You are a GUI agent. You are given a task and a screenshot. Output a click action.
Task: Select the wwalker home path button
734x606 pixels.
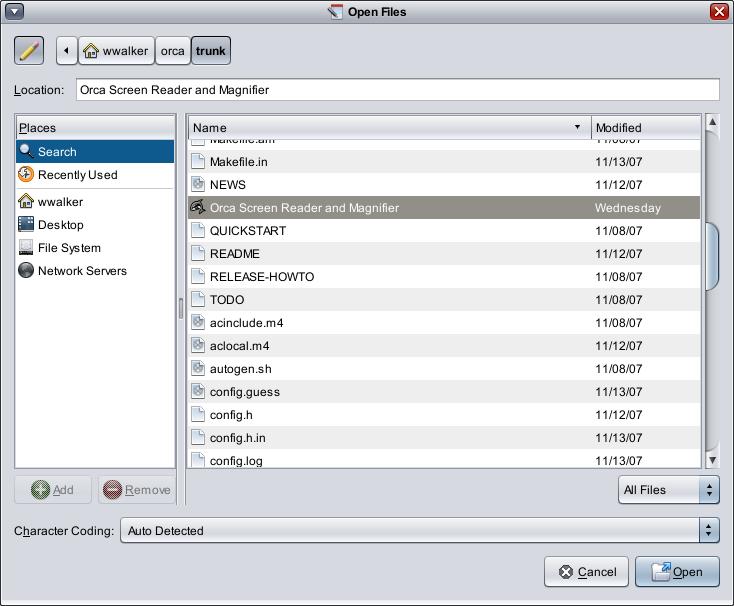116,50
